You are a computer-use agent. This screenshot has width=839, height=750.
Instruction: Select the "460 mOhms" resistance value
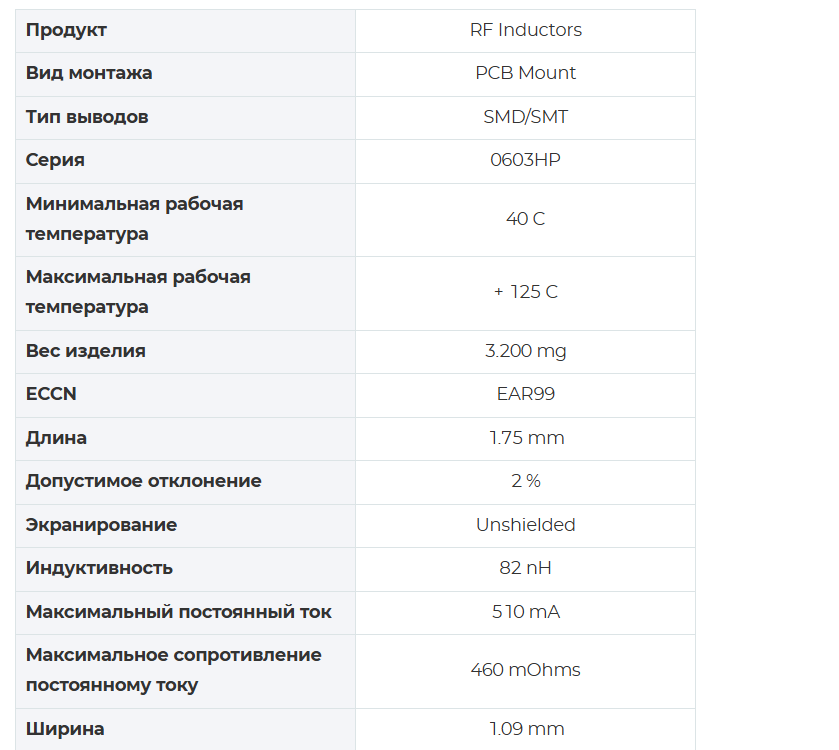click(x=525, y=670)
